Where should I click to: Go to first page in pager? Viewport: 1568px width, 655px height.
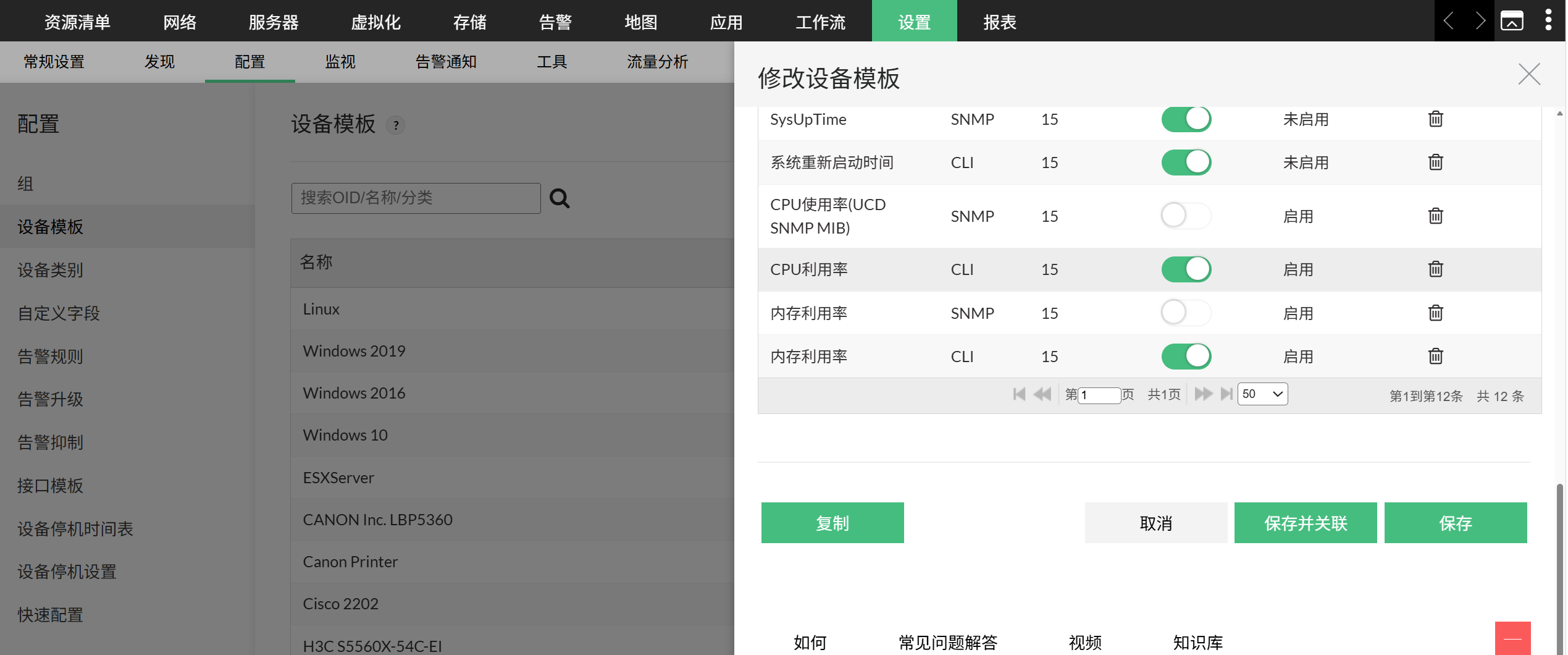pos(1019,394)
